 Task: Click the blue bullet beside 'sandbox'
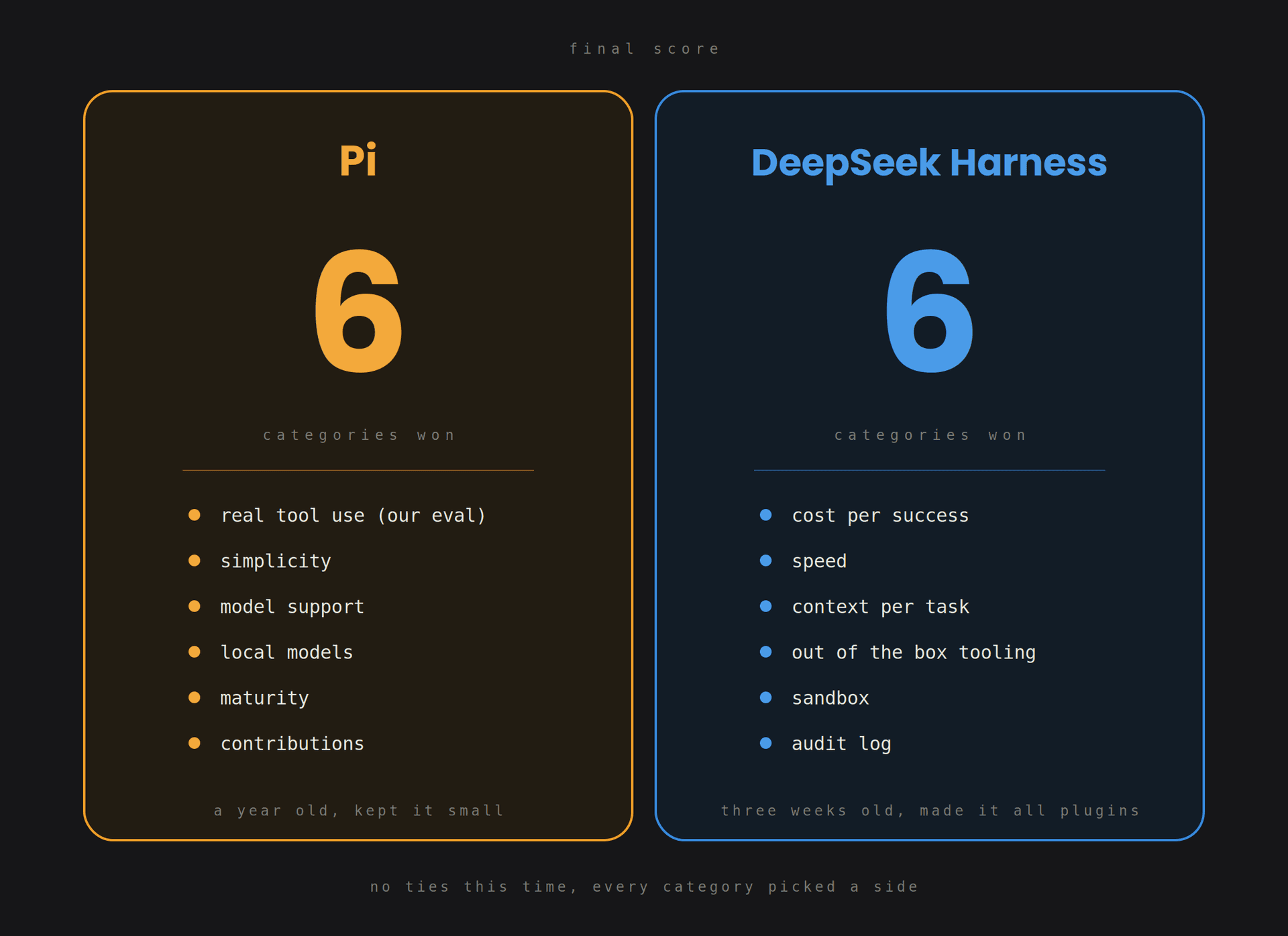click(765, 697)
